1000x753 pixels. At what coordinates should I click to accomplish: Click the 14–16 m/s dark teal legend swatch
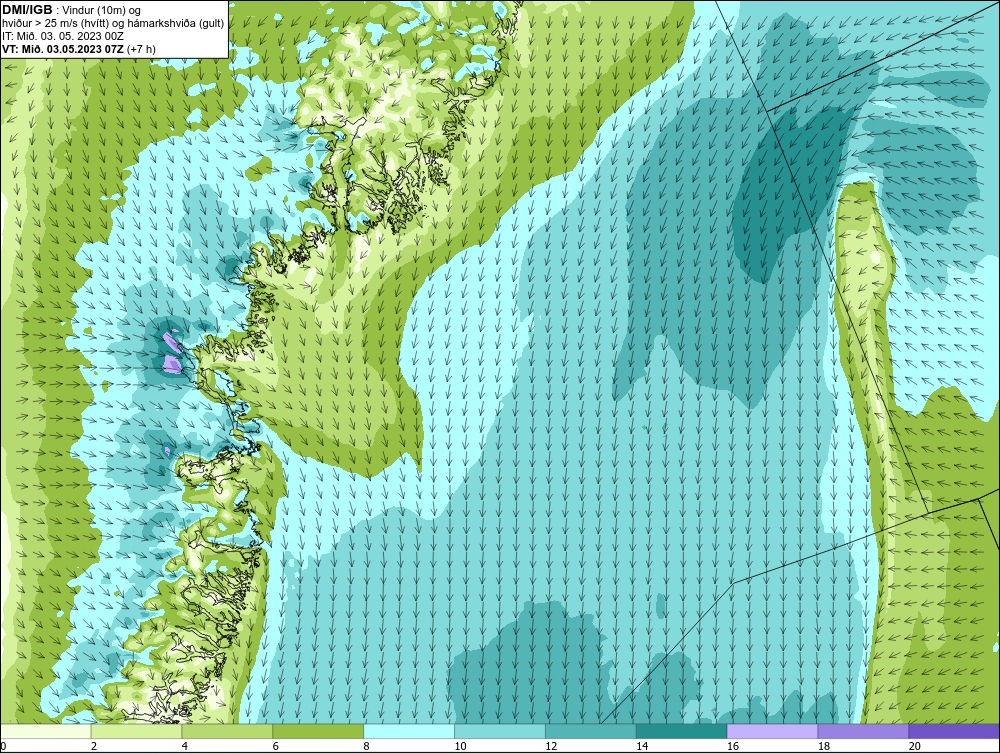point(682,731)
